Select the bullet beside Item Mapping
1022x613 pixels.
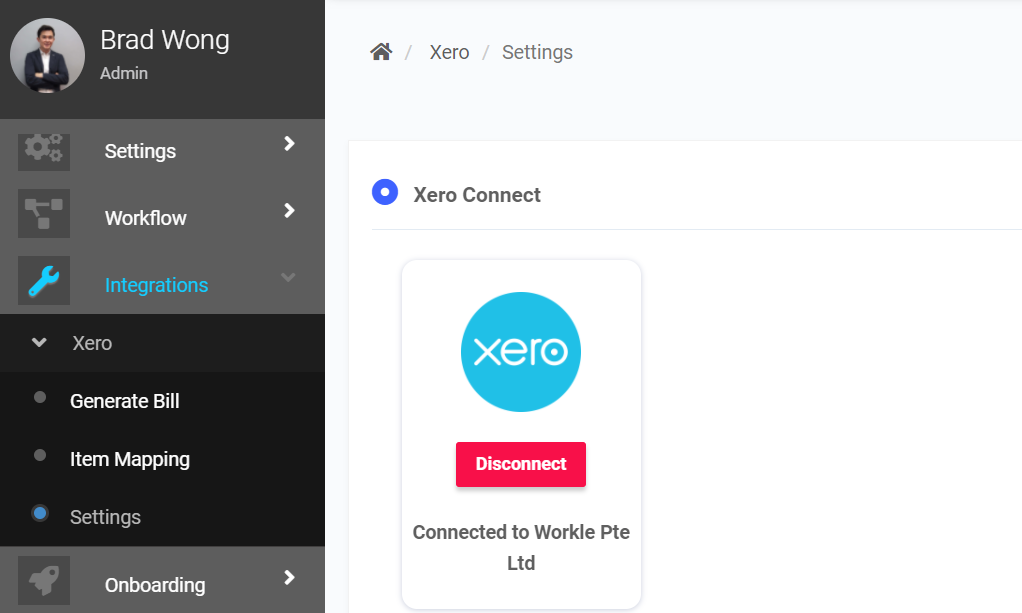click(x=40, y=456)
